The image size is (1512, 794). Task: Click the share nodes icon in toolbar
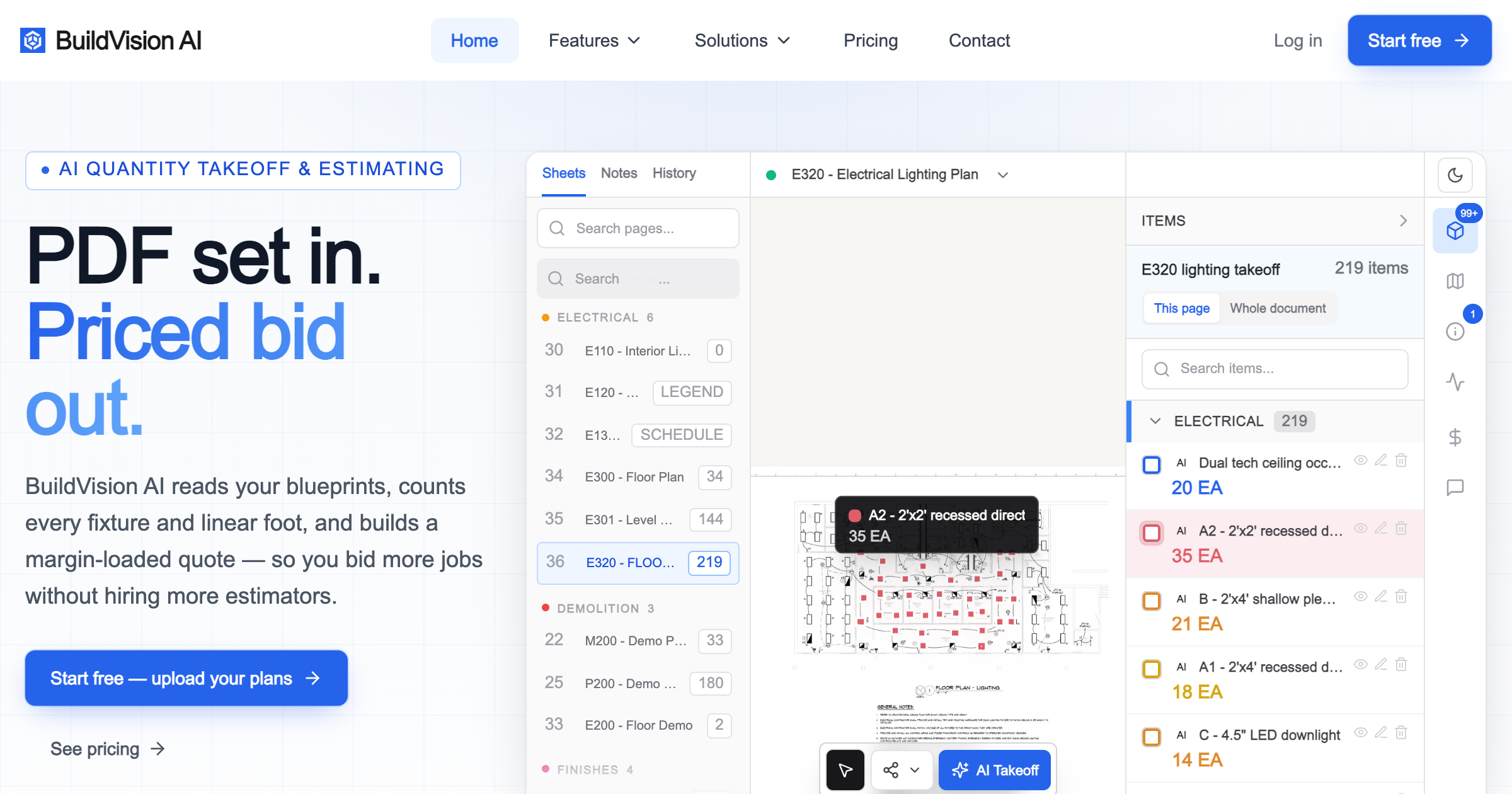point(891,770)
